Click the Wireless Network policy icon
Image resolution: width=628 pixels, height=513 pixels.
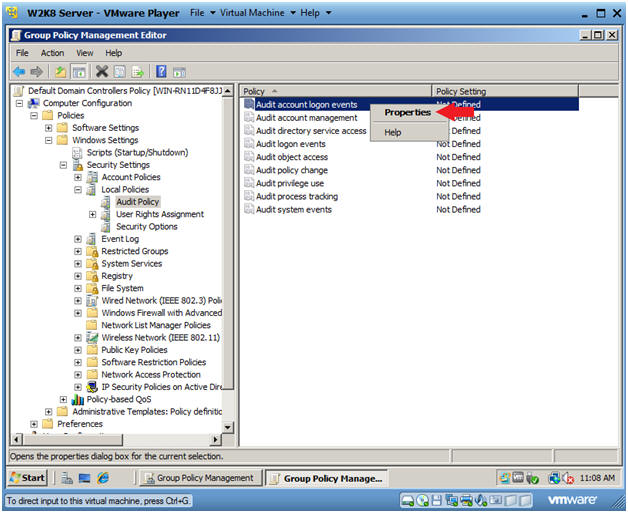pyautogui.click(x=92, y=338)
